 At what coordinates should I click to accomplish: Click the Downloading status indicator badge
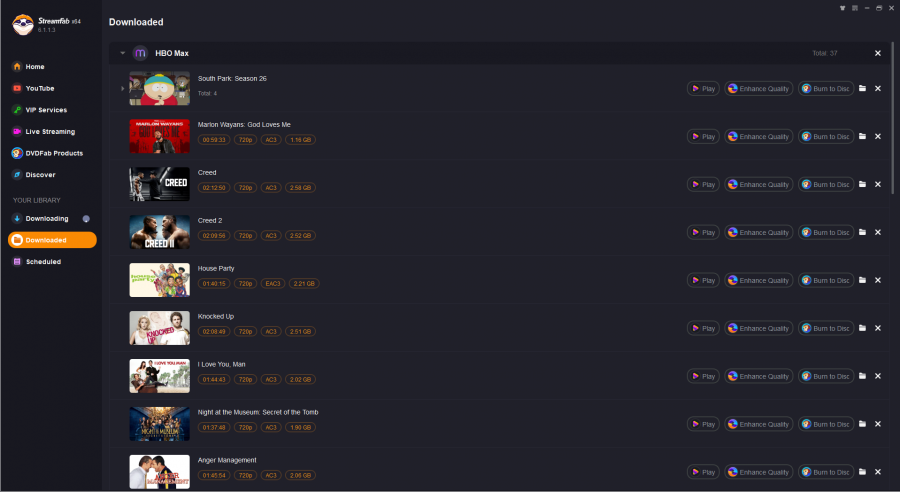(86, 219)
